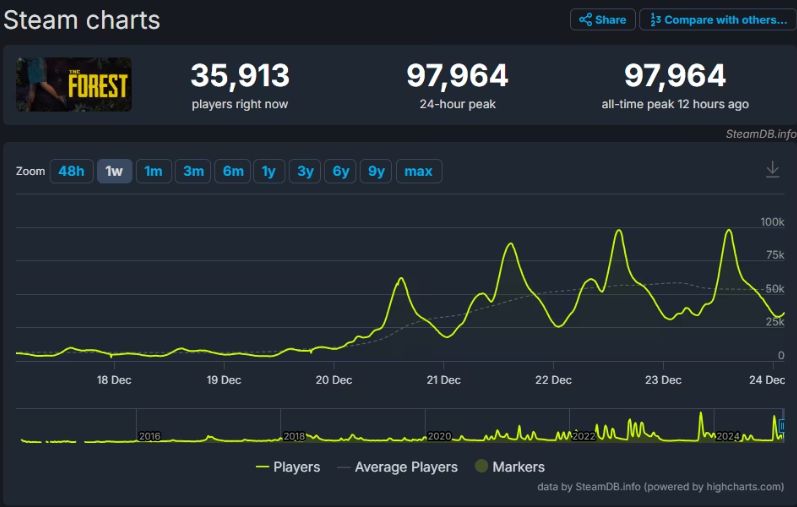Switch zoom to 1m
797x507 pixels.
point(154,171)
